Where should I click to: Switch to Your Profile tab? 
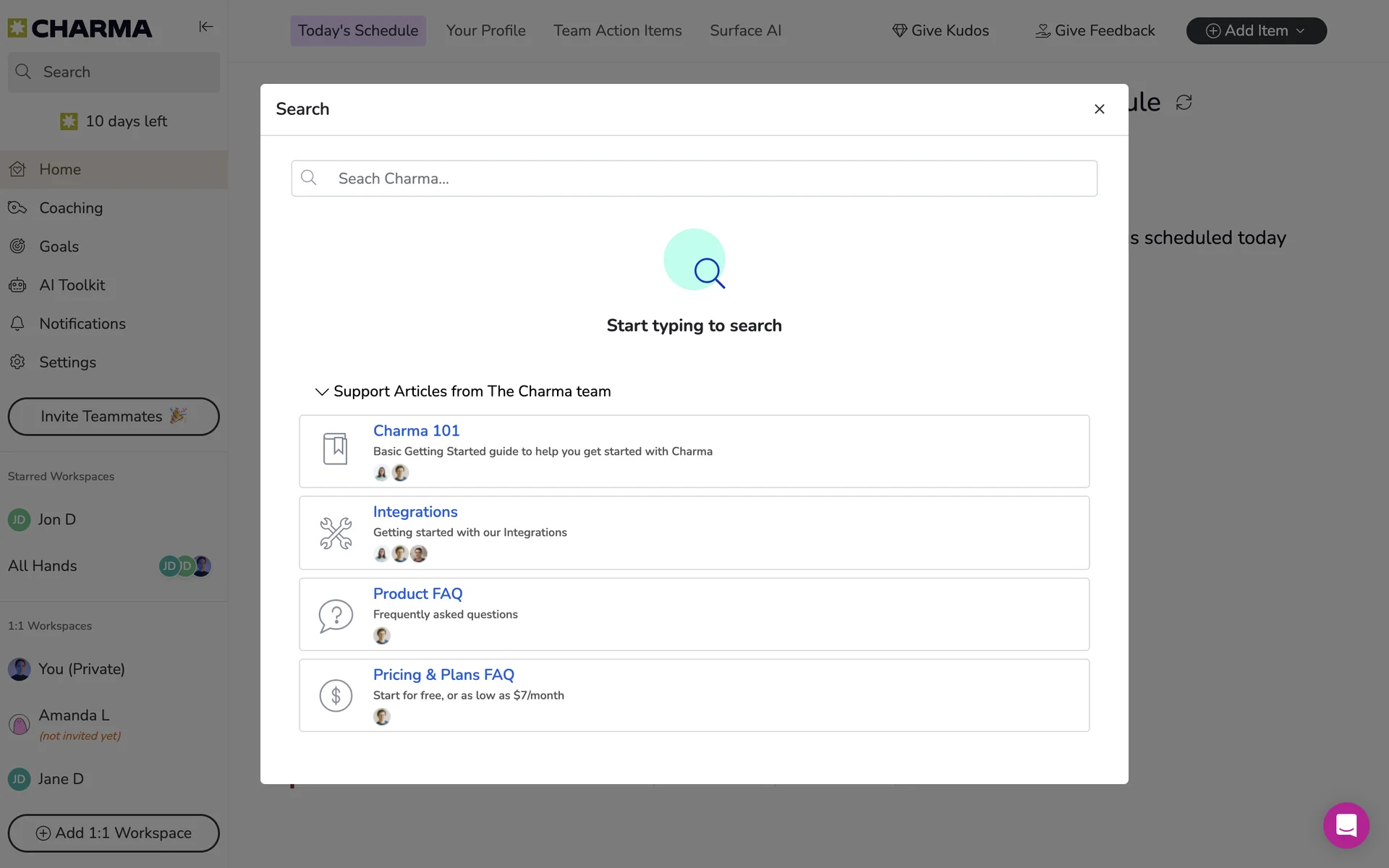coord(485,30)
